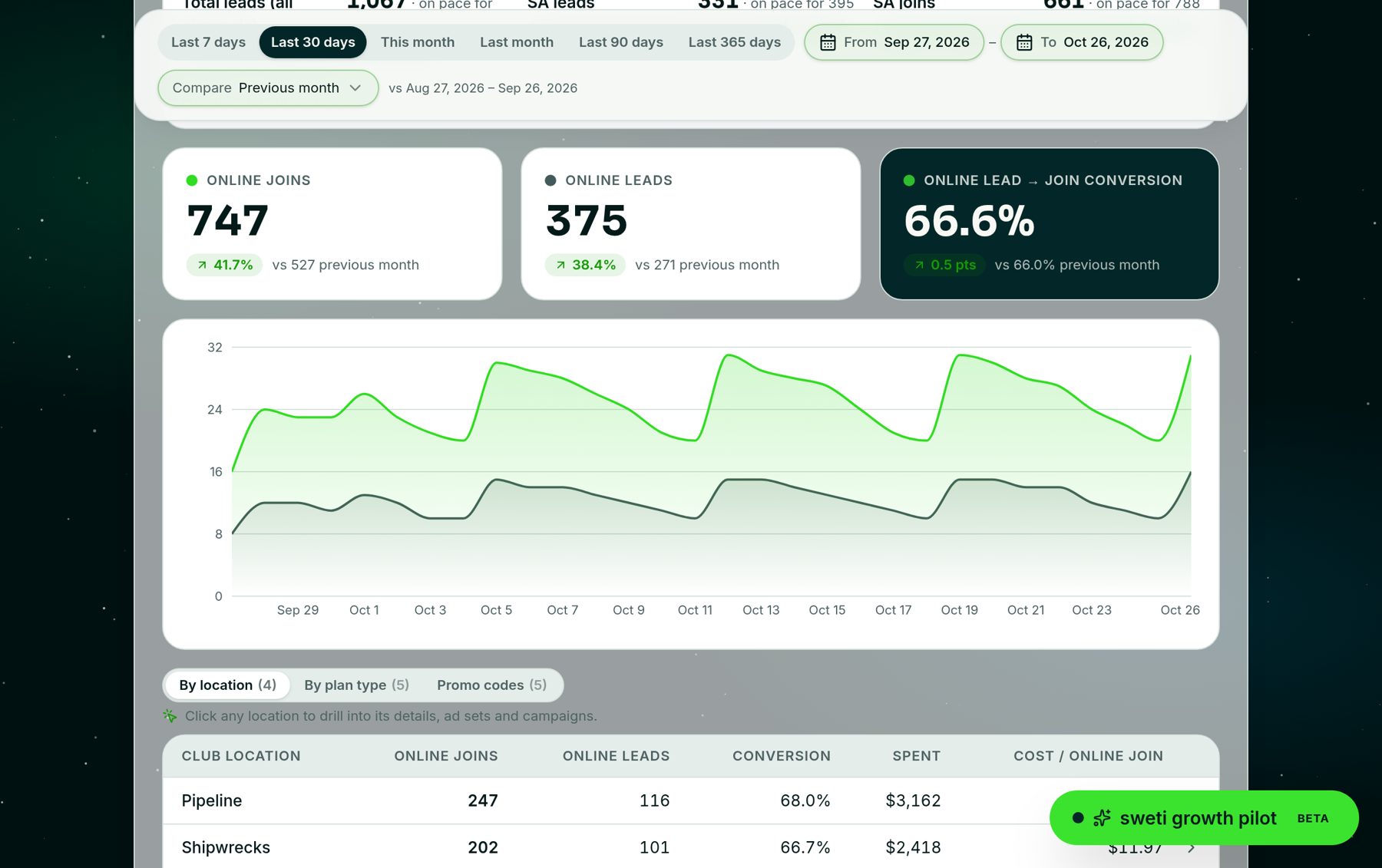The height and width of the screenshot is (868, 1382).
Task: Click the Oct 26 chart axis label
Action: [x=1179, y=610]
